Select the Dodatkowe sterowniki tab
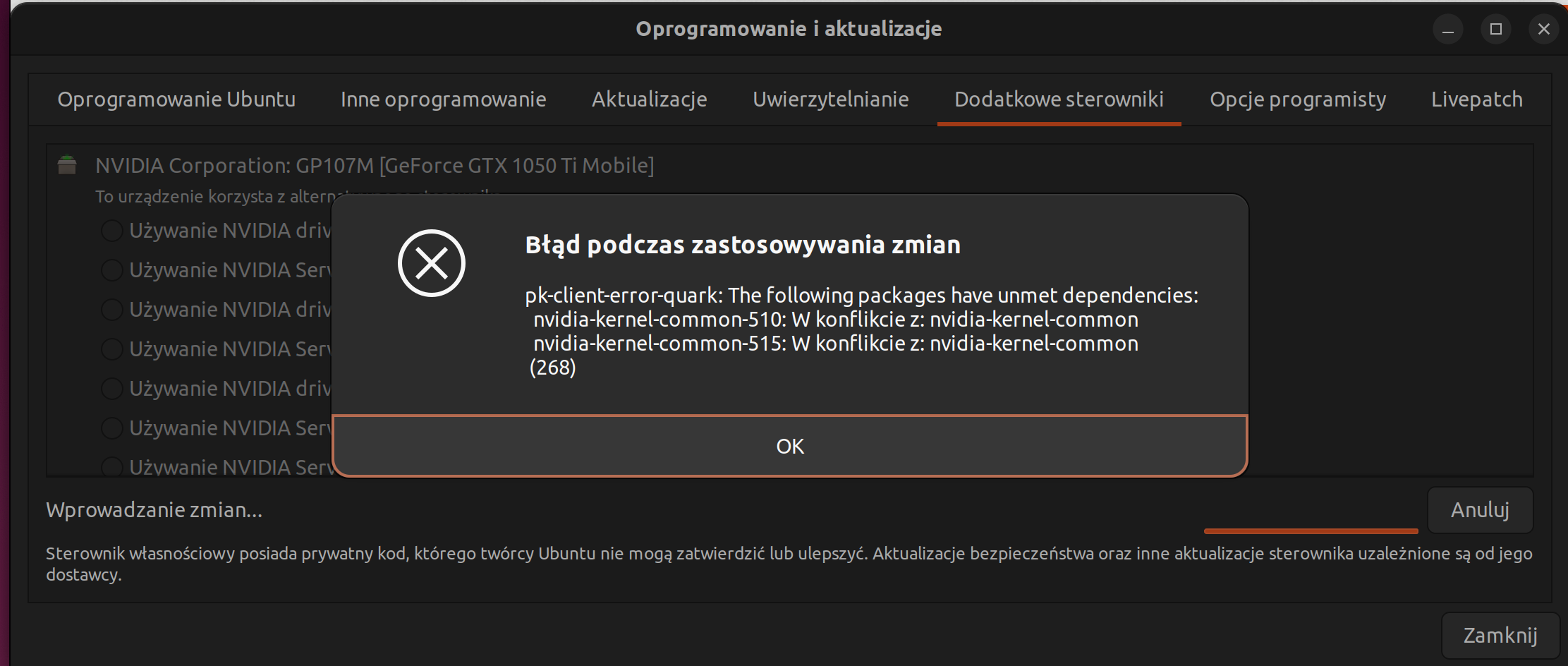The image size is (1568, 666). point(1059,99)
